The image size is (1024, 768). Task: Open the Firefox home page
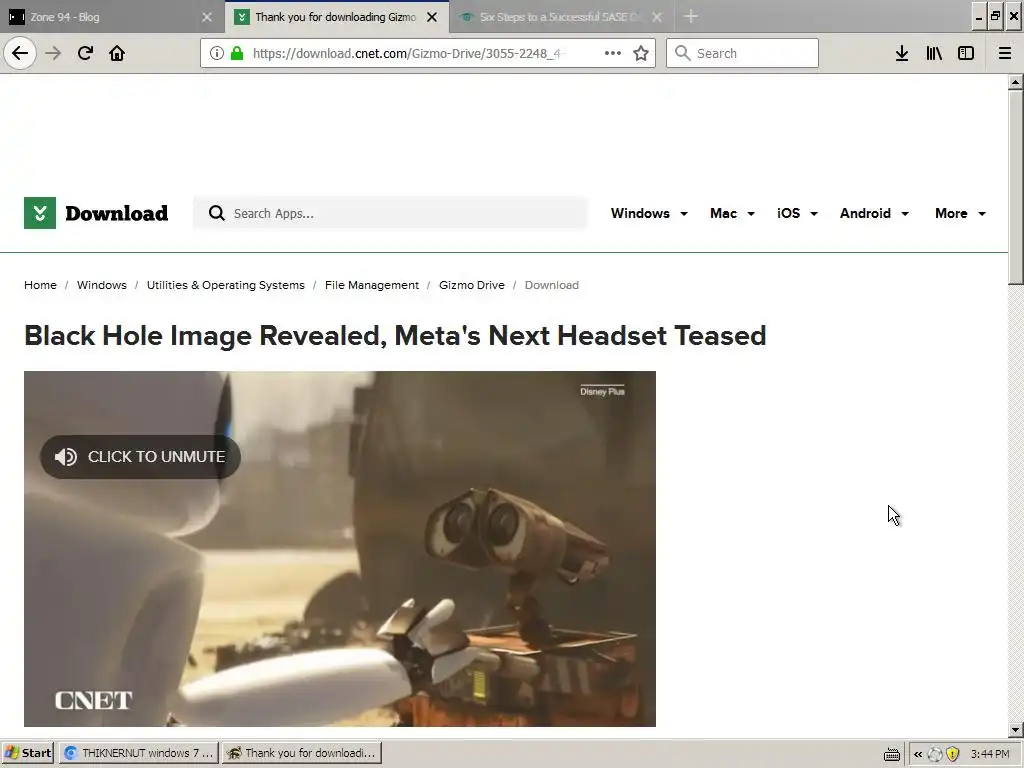click(117, 53)
